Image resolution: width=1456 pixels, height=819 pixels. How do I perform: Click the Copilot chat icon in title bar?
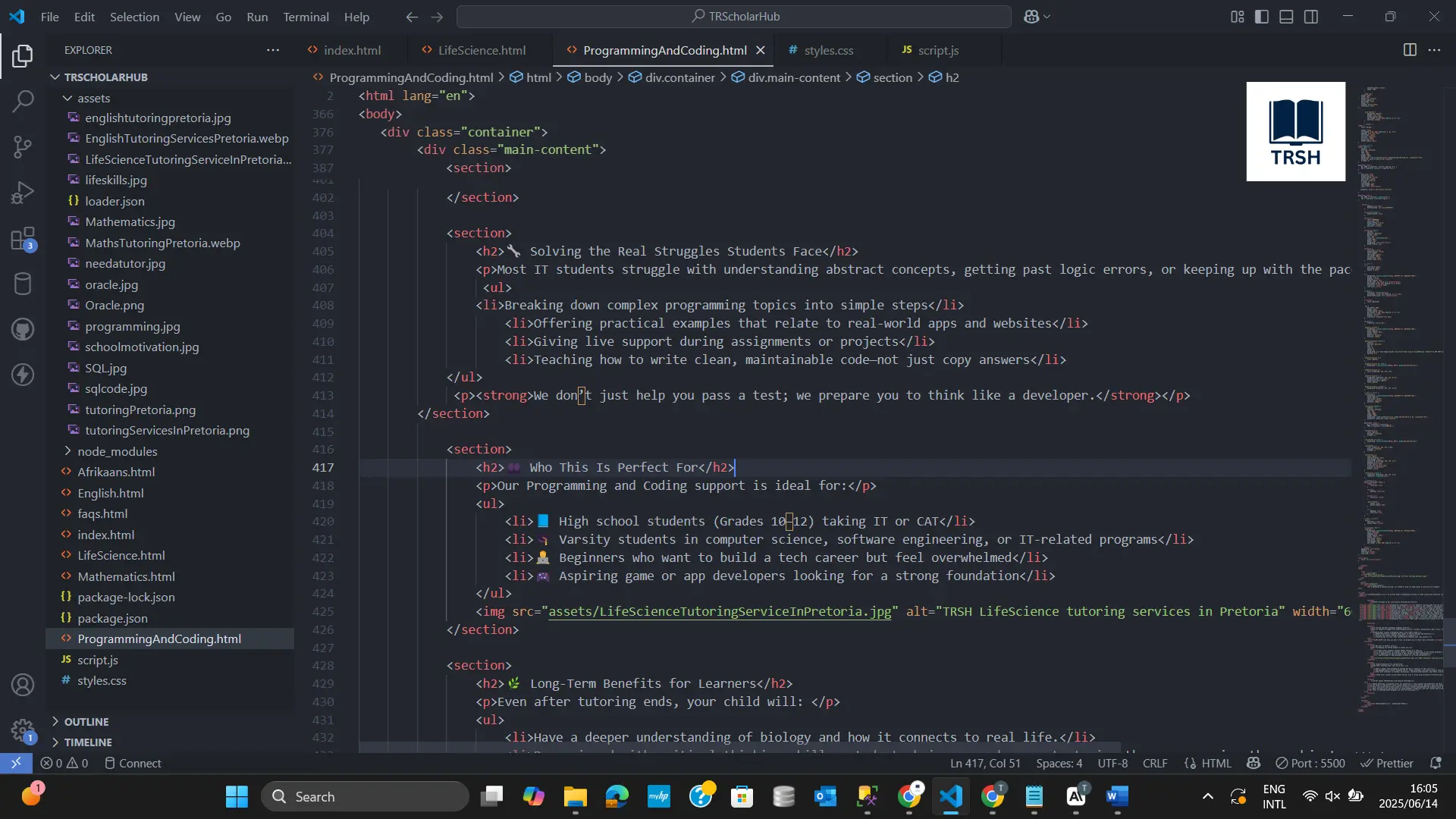click(1031, 16)
